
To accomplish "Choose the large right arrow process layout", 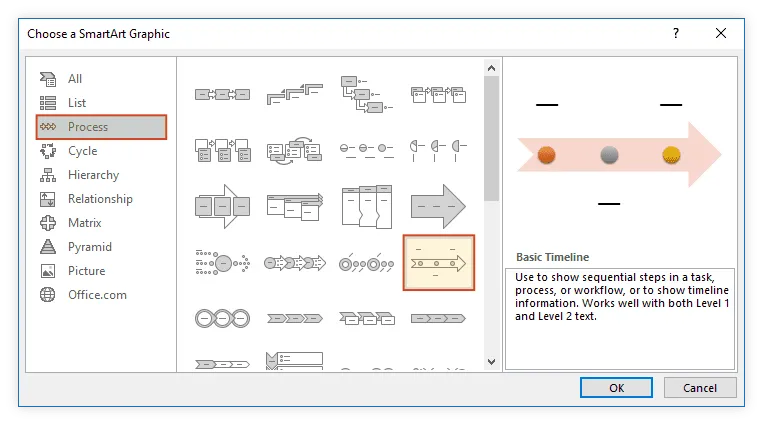I will (438, 205).
